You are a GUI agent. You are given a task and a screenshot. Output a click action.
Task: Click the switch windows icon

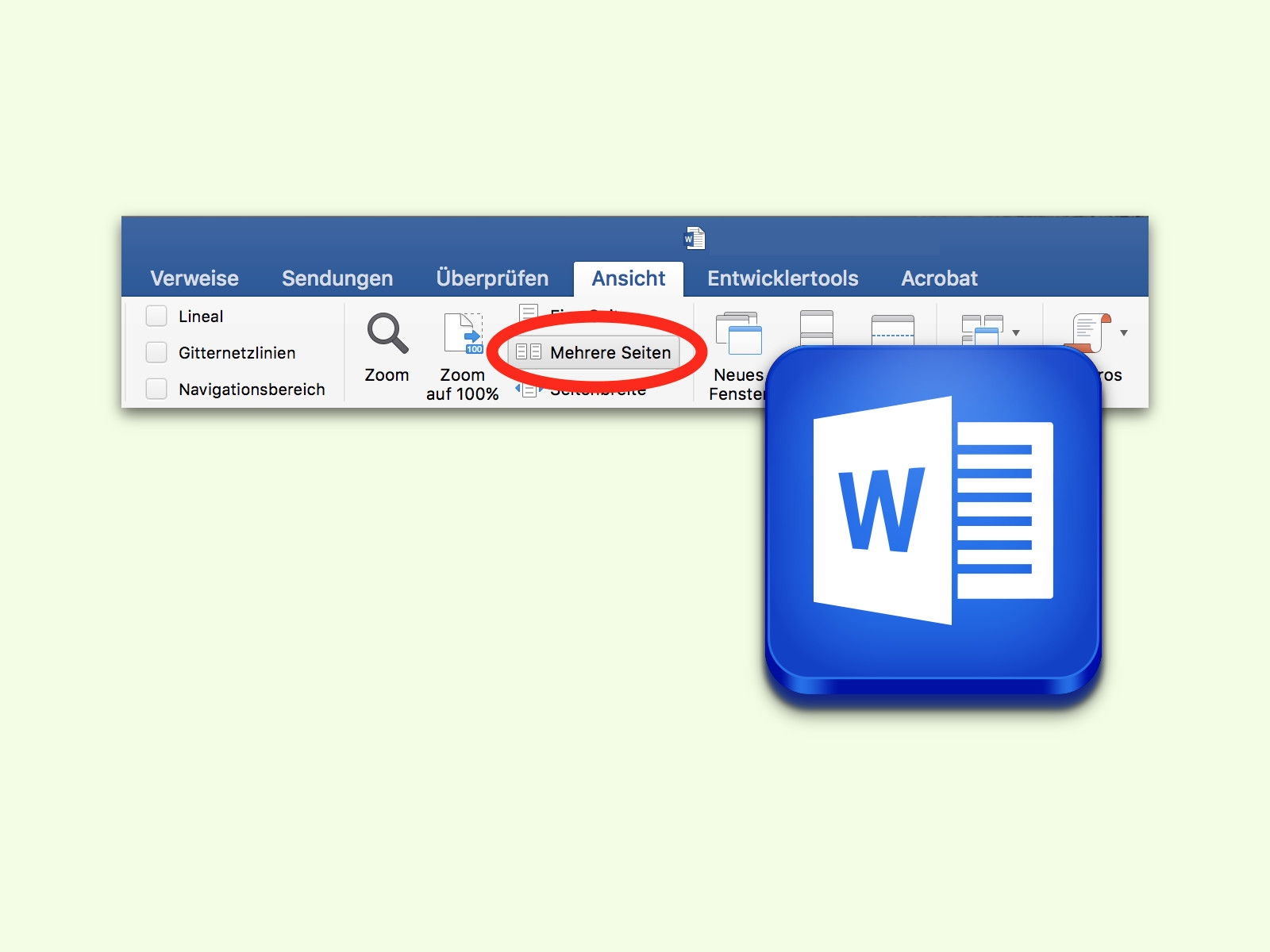[982, 330]
